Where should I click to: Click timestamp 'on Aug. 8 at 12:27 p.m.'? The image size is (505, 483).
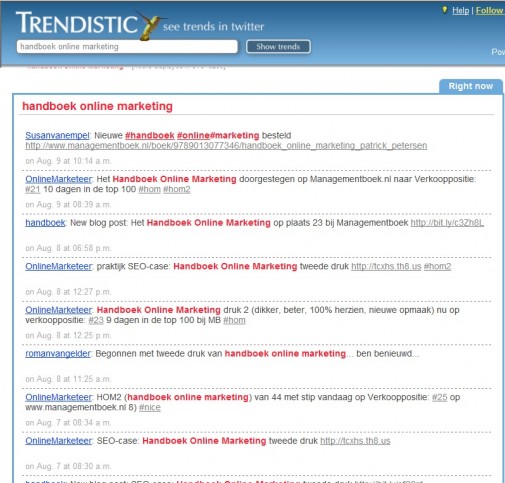click(x=68, y=292)
